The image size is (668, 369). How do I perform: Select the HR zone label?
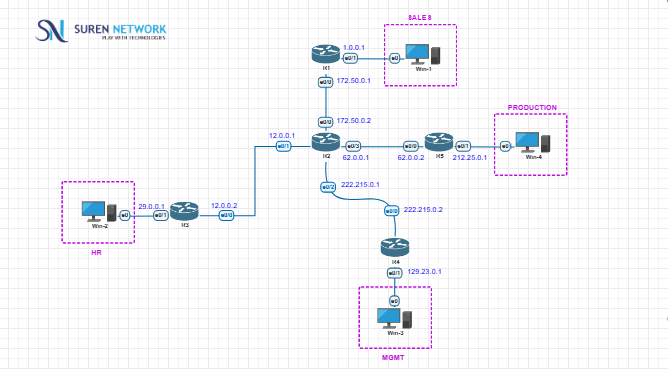tap(97, 253)
